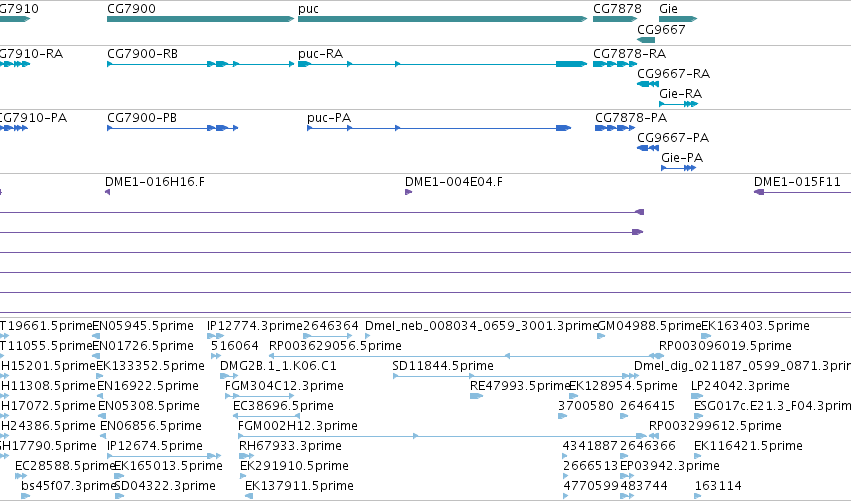Select the EK165013.5prime EST label
851x501 pixels.
(x=168, y=466)
